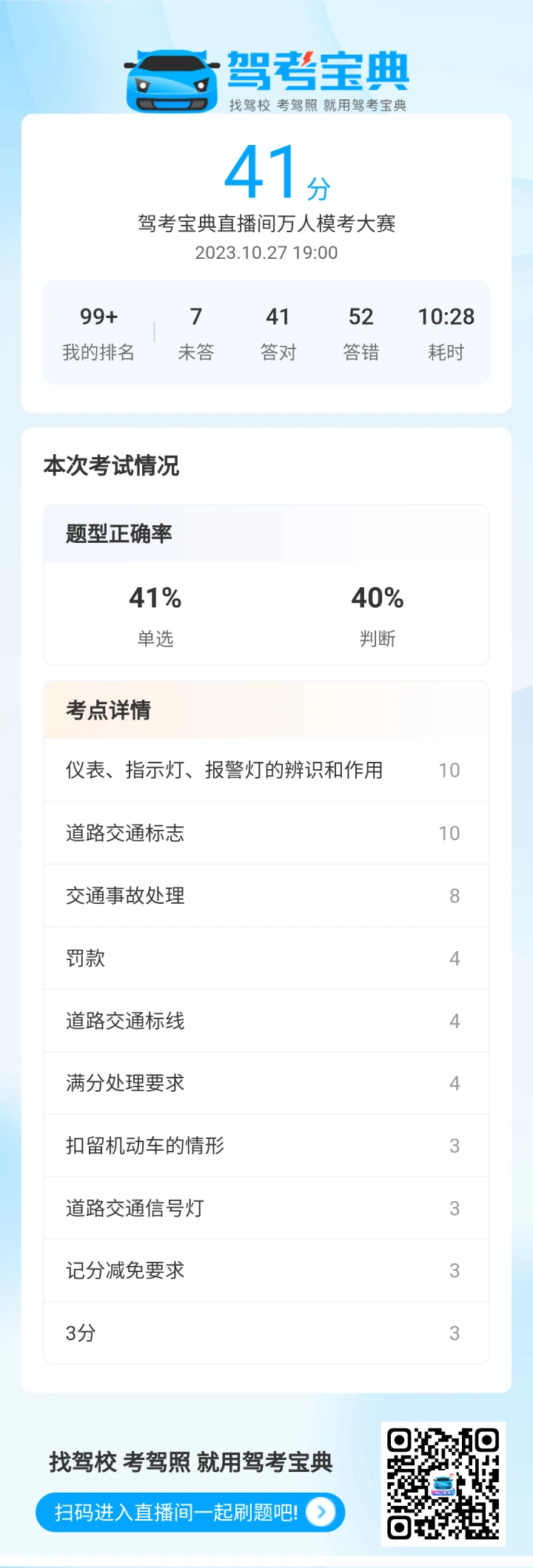The image size is (533, 1568).
Task: Open the 满分处理要求 row
Action: 266,1083
